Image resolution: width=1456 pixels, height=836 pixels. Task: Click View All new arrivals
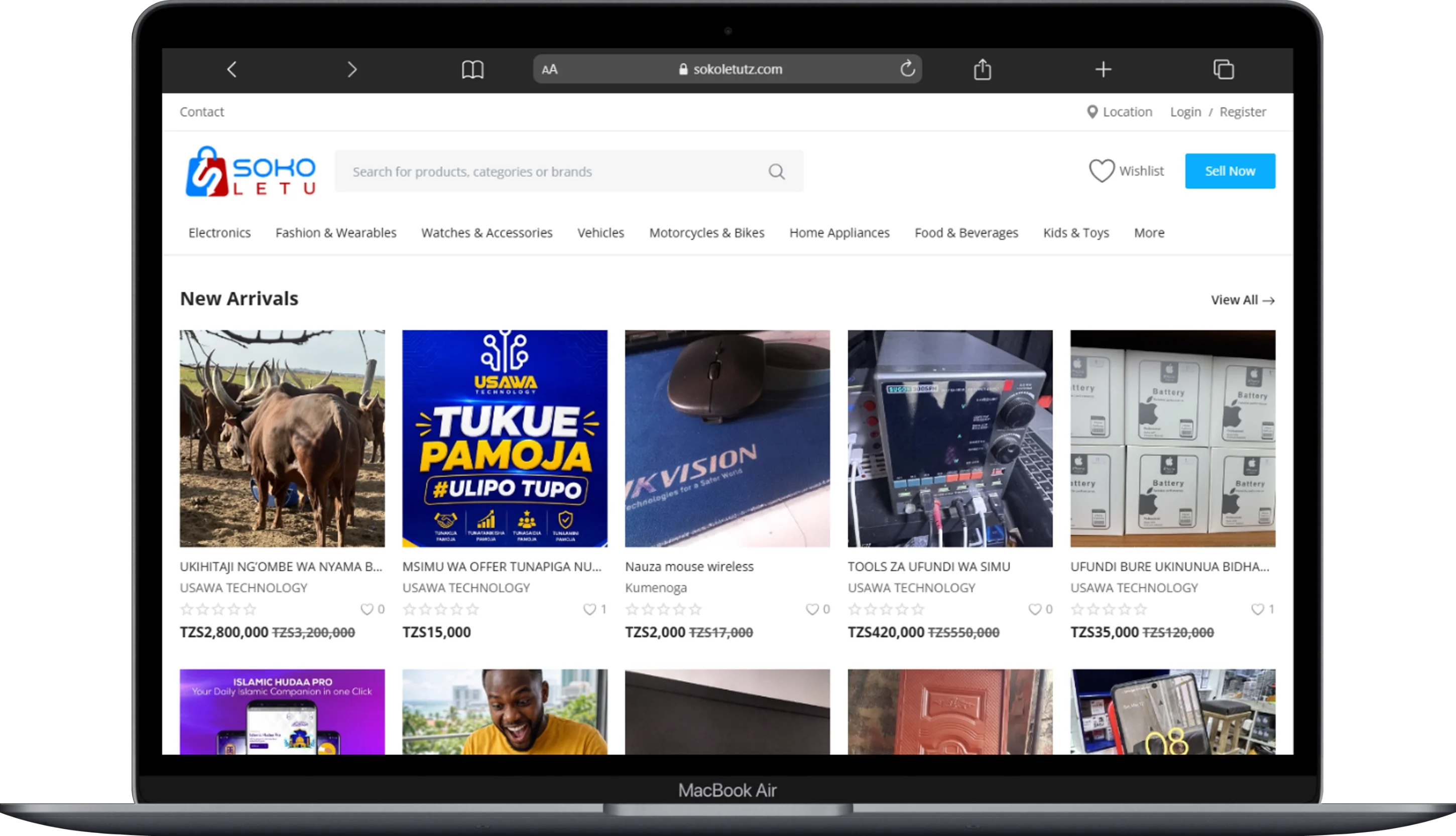1242,300
